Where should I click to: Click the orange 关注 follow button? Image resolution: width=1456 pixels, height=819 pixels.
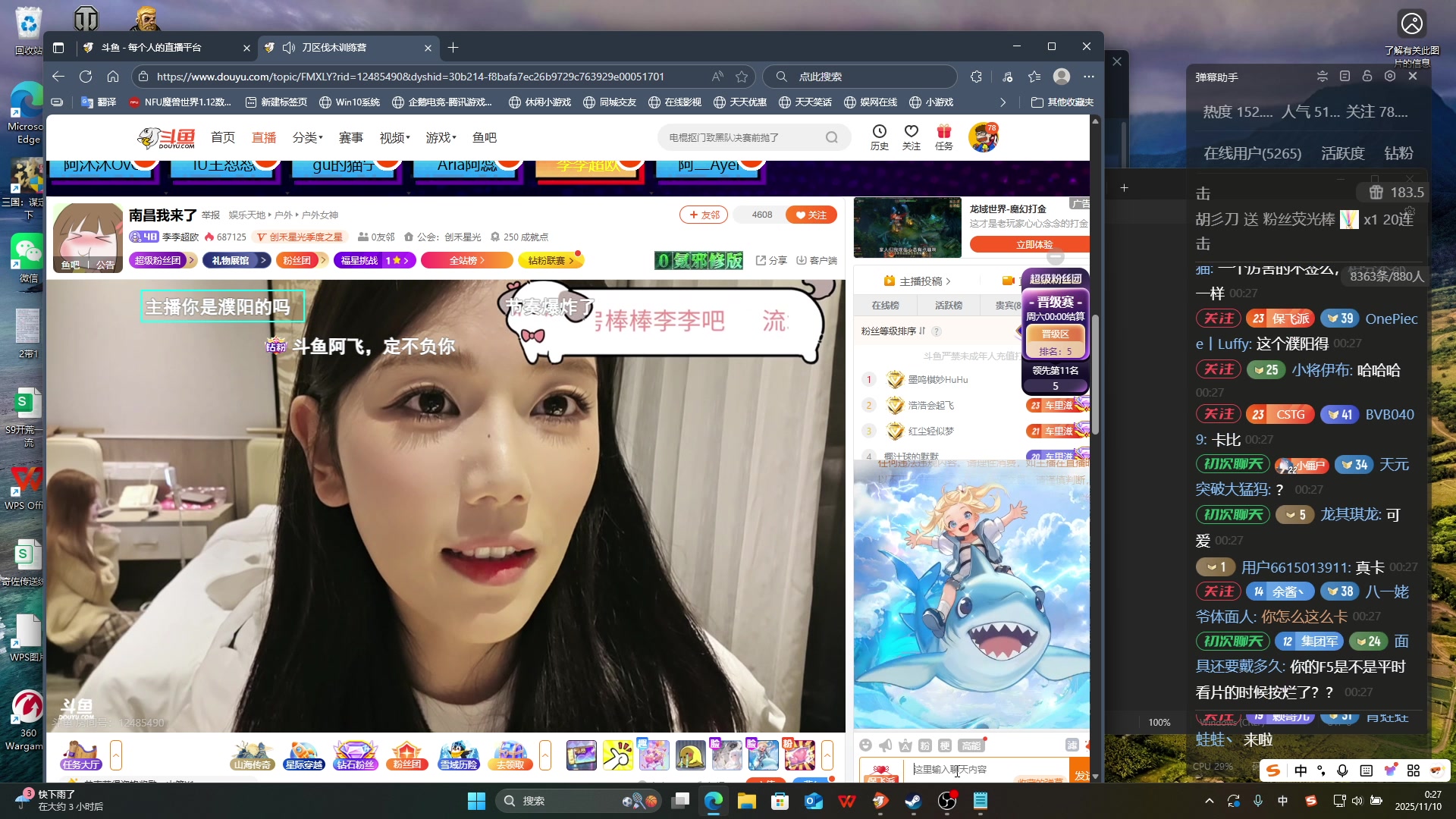(x=811, y=215)
